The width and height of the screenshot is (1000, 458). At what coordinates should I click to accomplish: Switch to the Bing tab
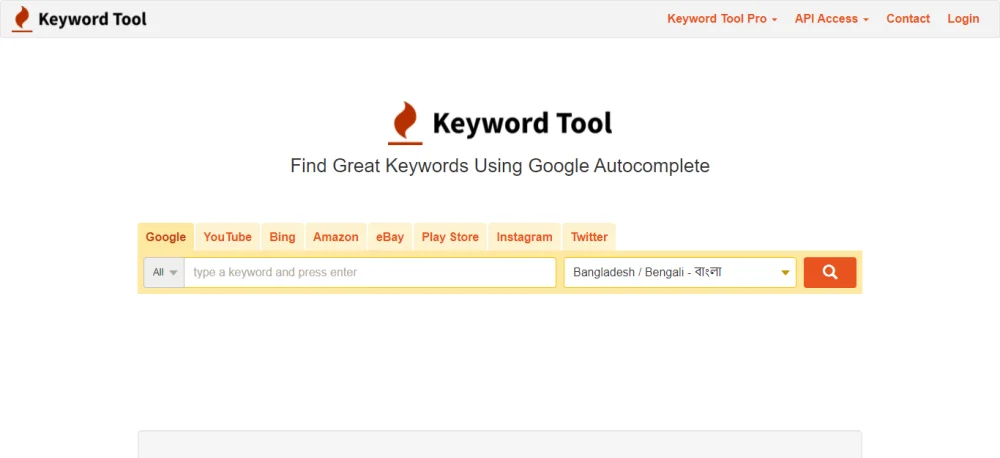tap(282, 237)
